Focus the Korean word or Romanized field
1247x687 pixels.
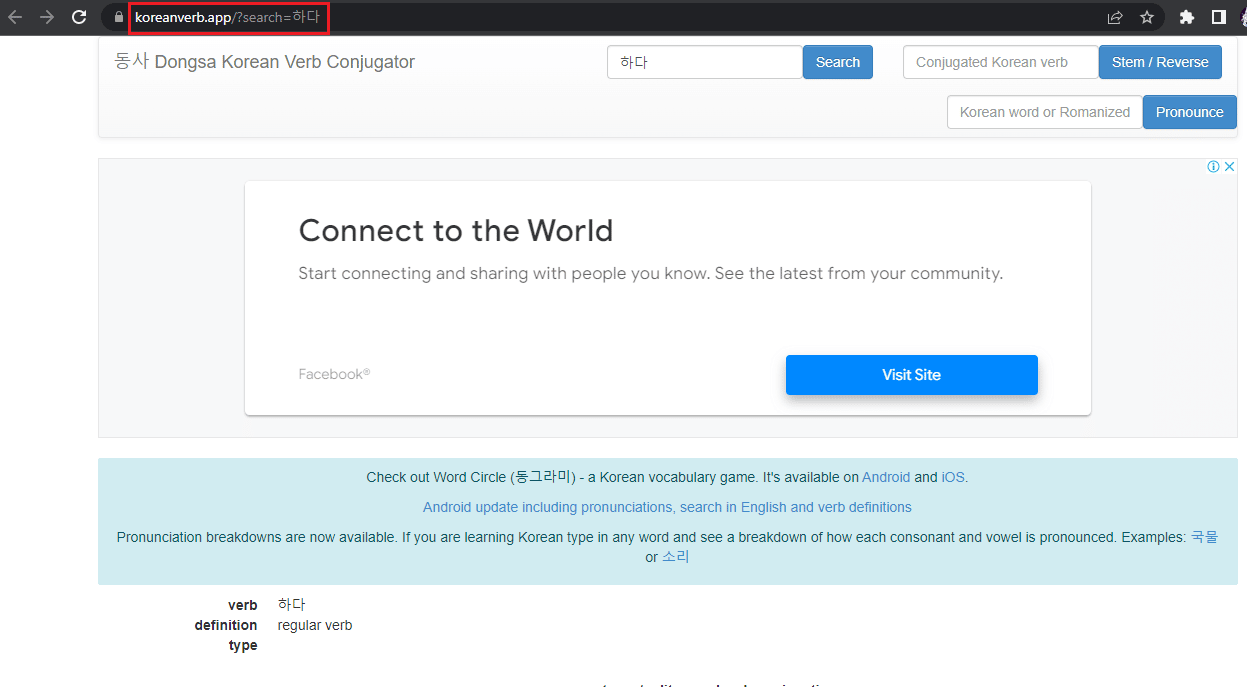click(1045, 112)
